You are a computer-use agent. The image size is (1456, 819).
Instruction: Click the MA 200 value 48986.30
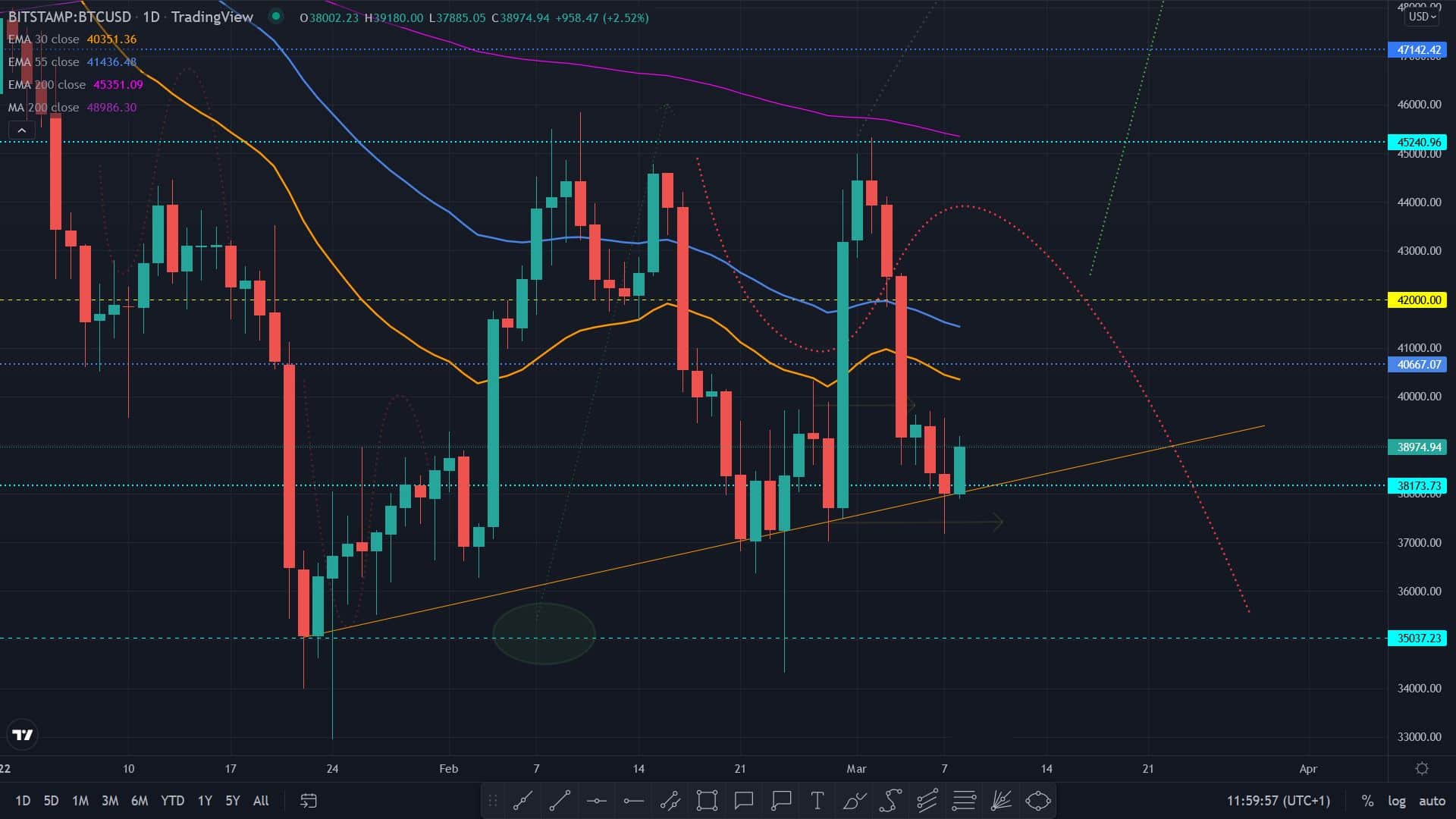(x=111, y=108)
